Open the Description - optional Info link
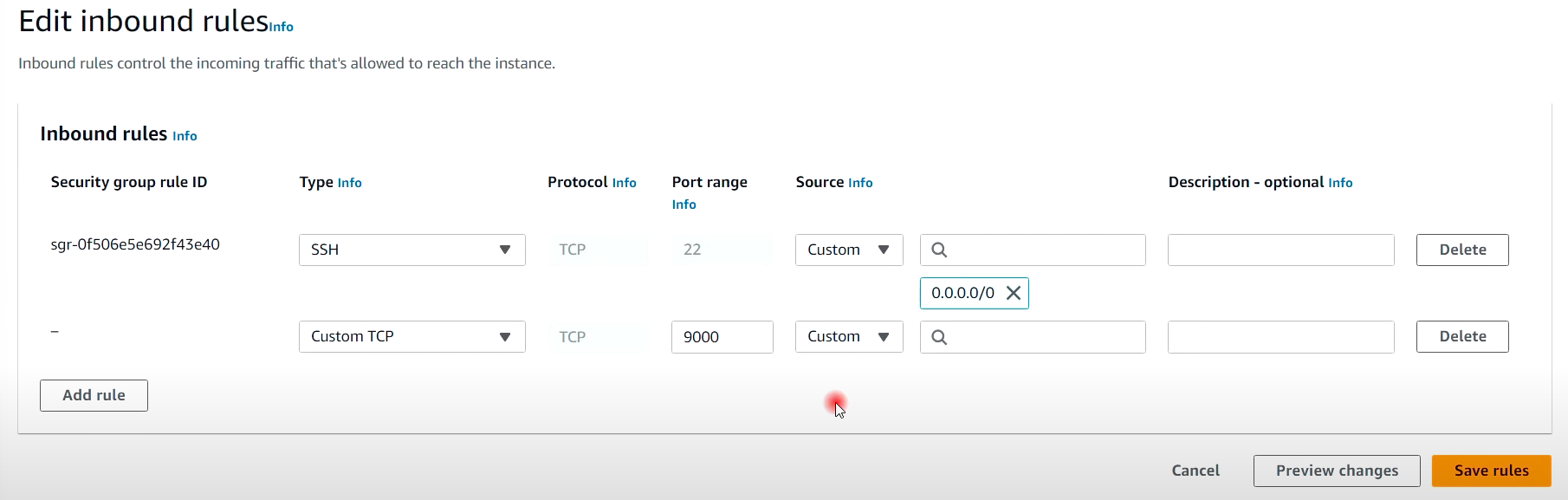This screenshot has height=500, width=1568. [x=1340, y=183]
